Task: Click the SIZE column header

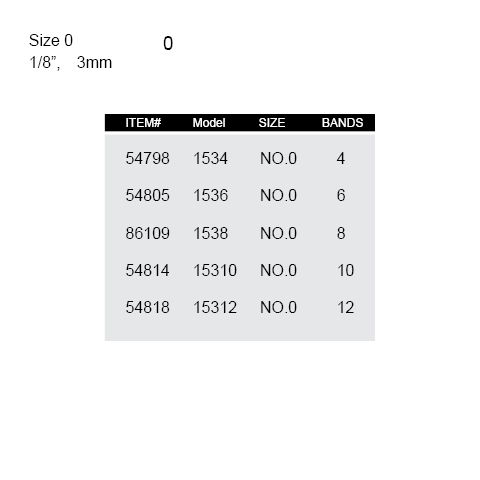Action: [x=272, y=123]
